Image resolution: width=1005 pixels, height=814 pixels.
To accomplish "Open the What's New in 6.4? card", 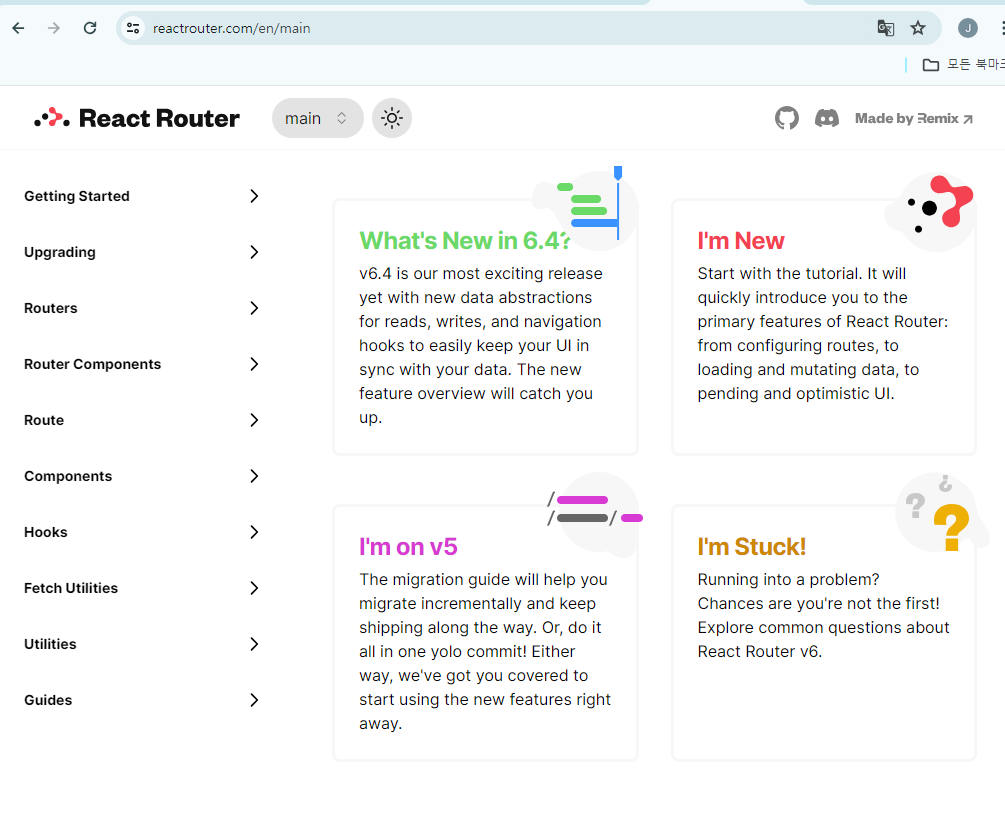I will (x=485, y=327).
